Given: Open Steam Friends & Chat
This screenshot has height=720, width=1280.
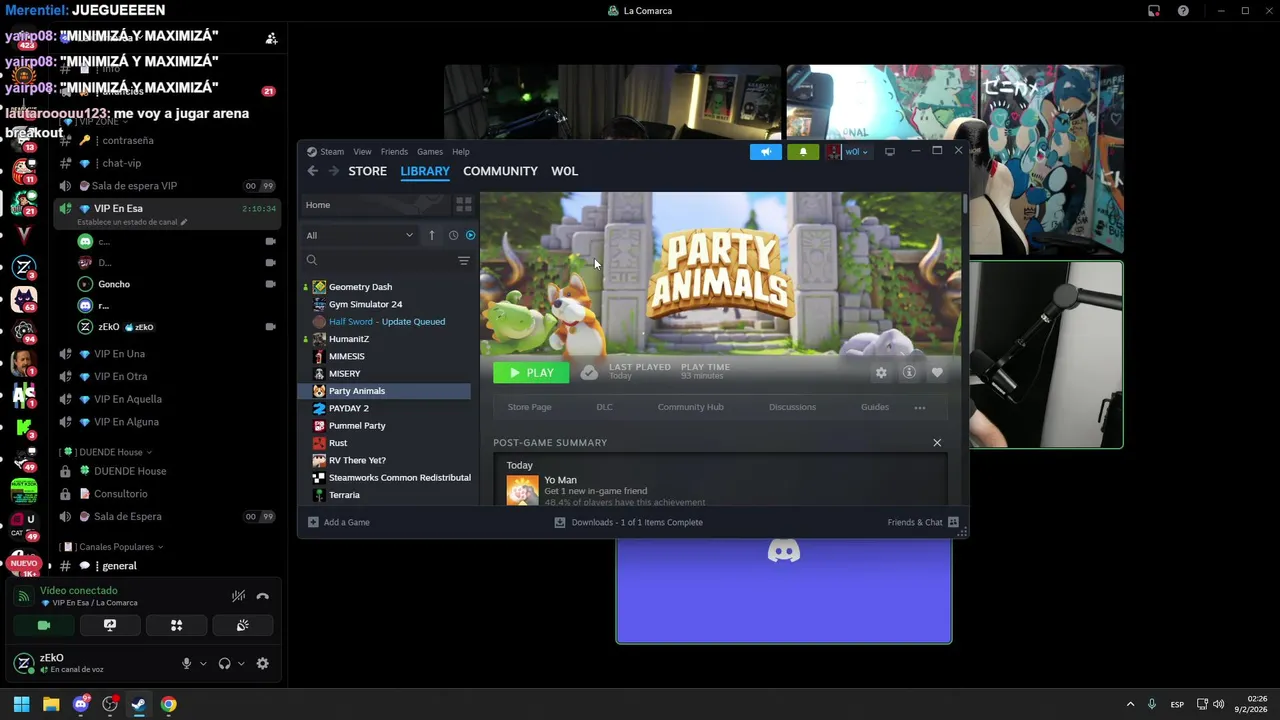Looking at the screenshot, I should click(923, 522).
